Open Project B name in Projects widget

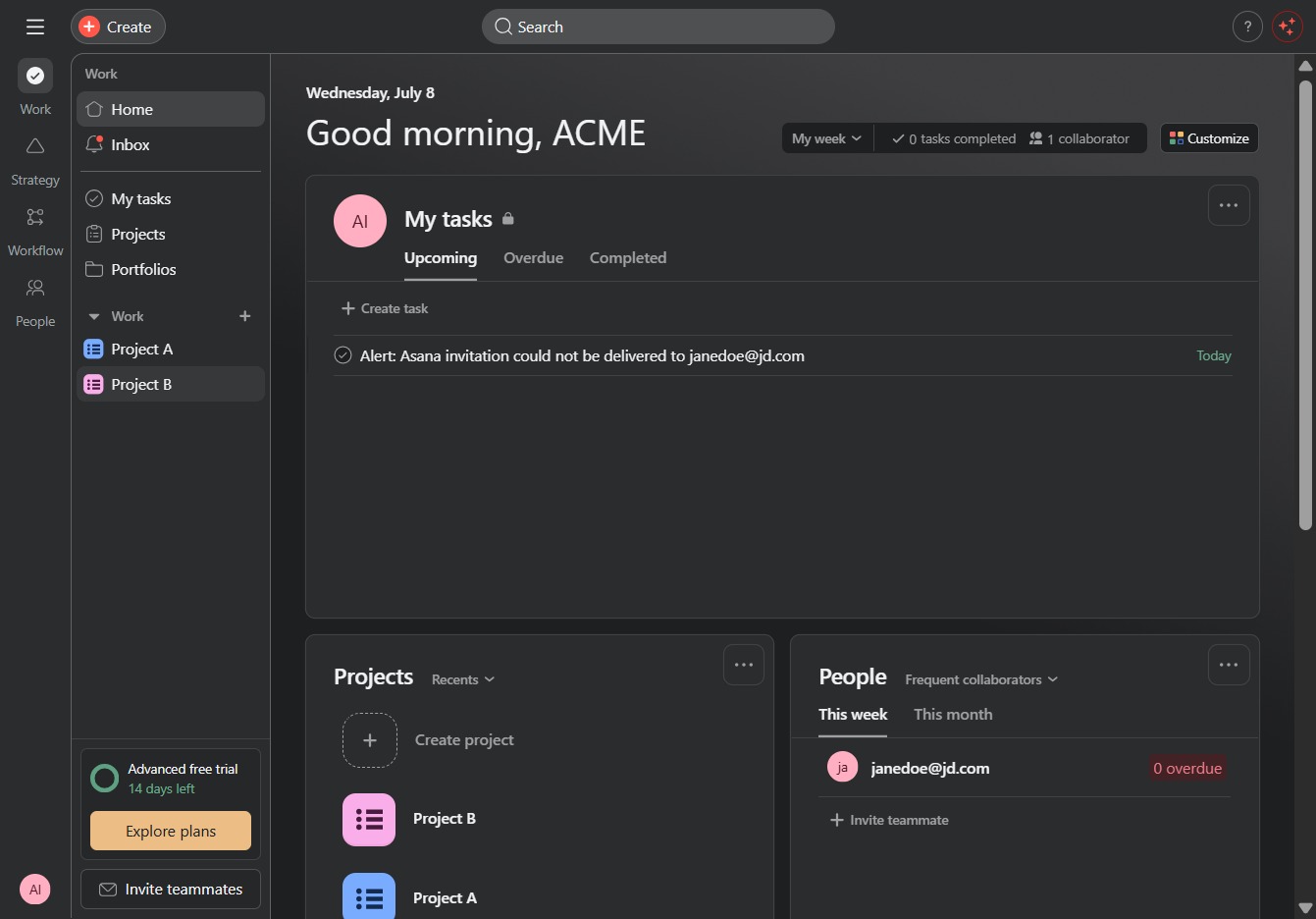coord(445,819)
